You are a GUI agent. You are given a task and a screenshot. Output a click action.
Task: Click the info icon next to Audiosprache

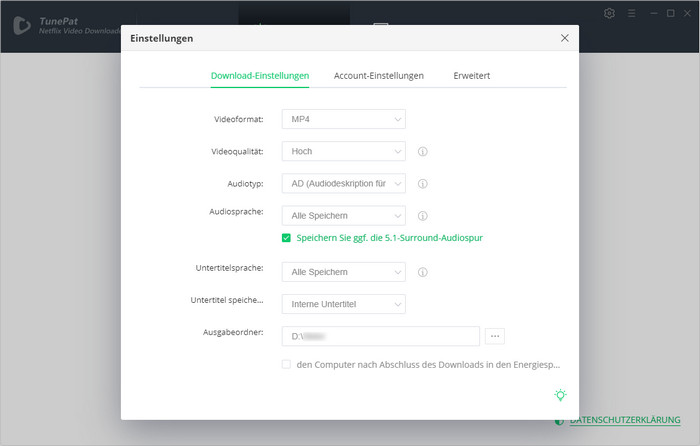[x=423, y=216]
